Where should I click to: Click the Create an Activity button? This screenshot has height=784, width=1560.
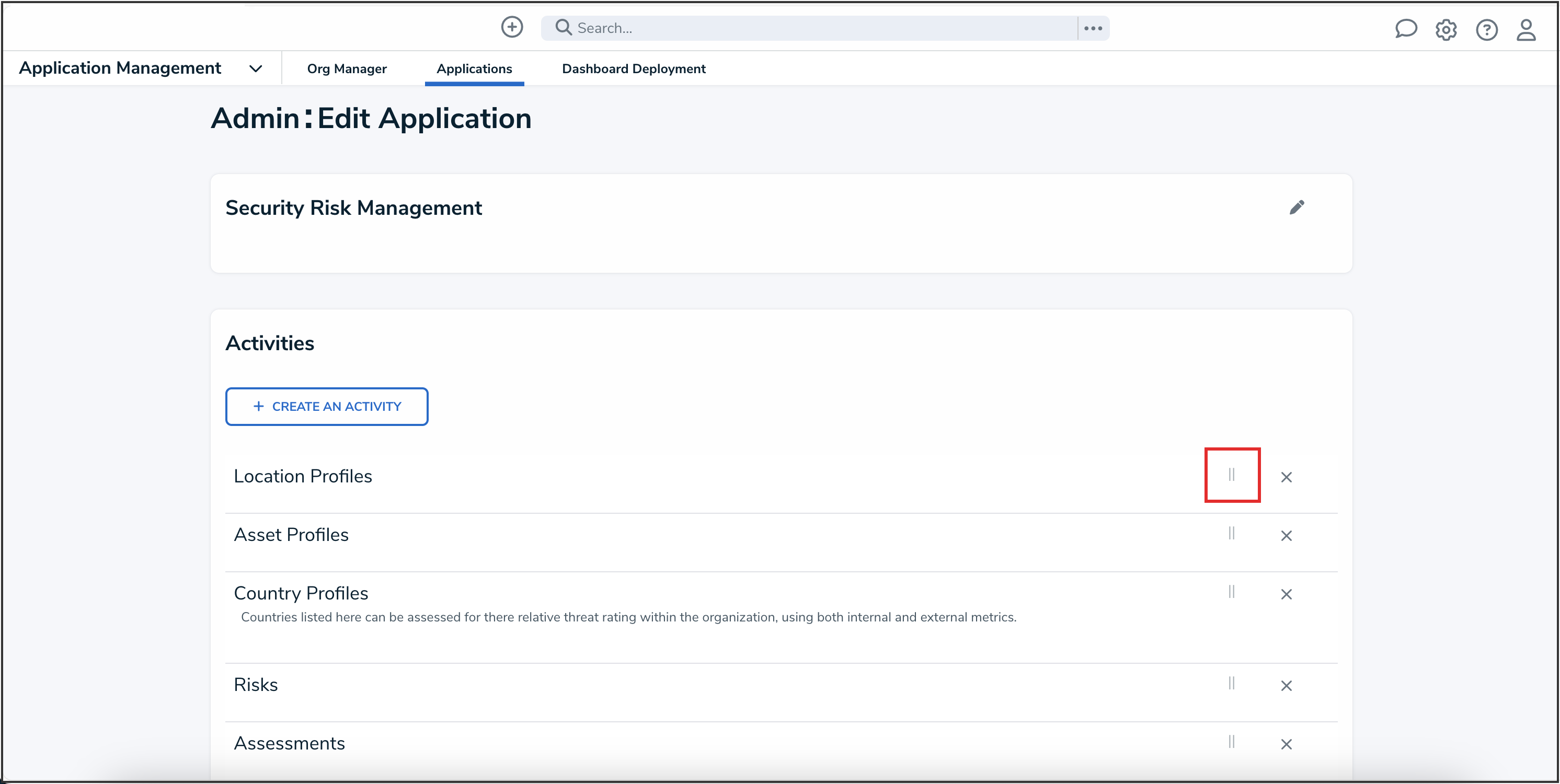tap(326, 406)
